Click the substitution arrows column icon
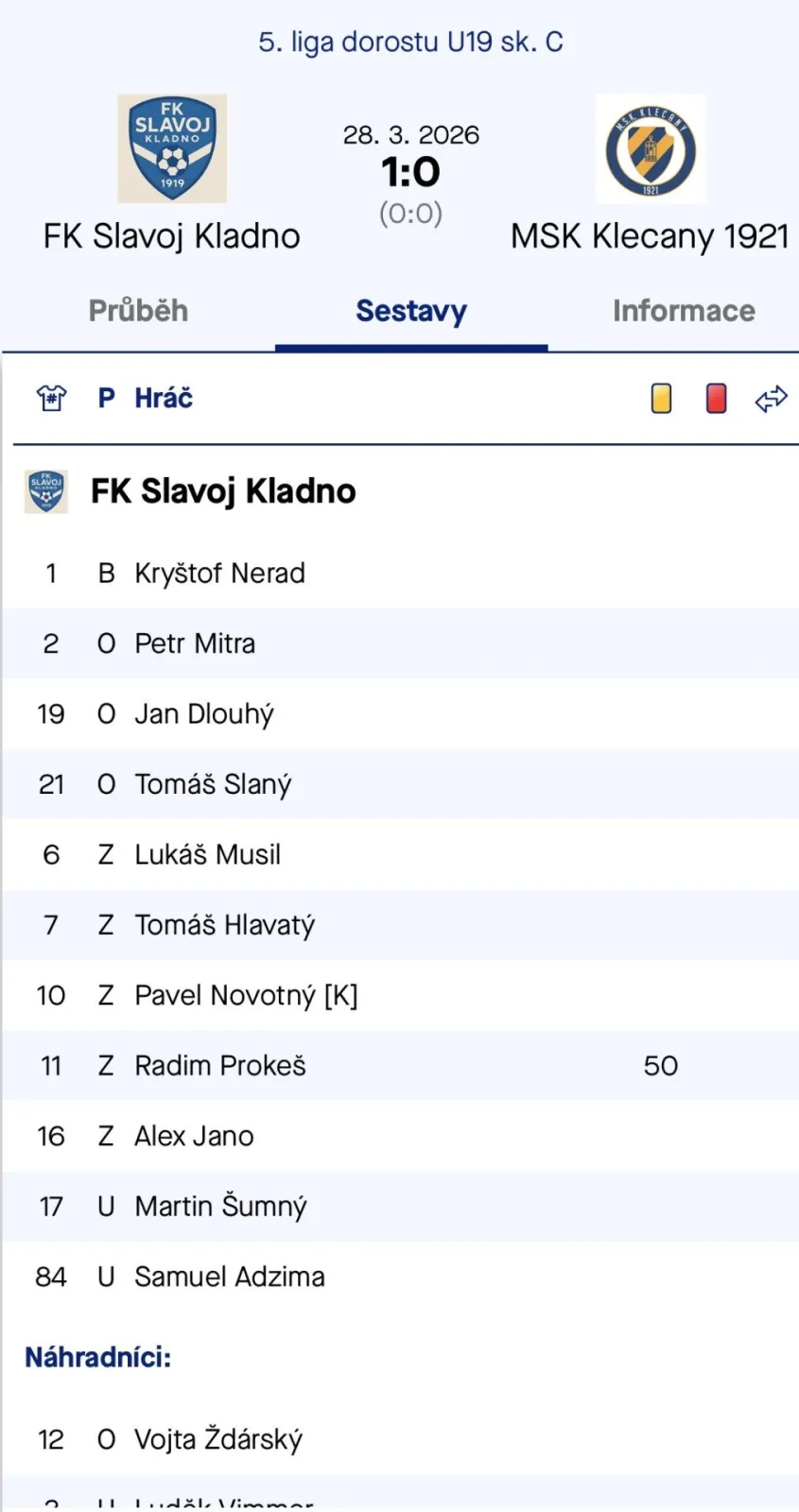The height and width of the screenshot is (1512, 799). [771, 399]
